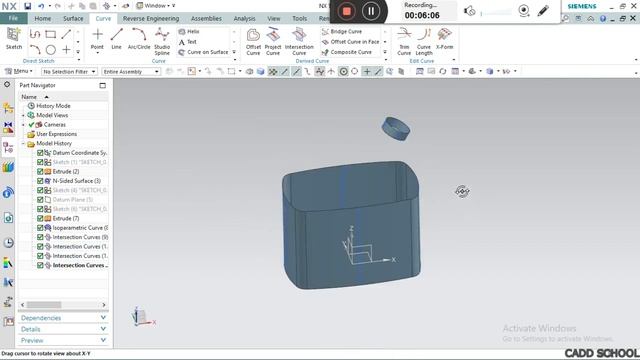Adjust the recorder volume slider

(x=496, y=13)
